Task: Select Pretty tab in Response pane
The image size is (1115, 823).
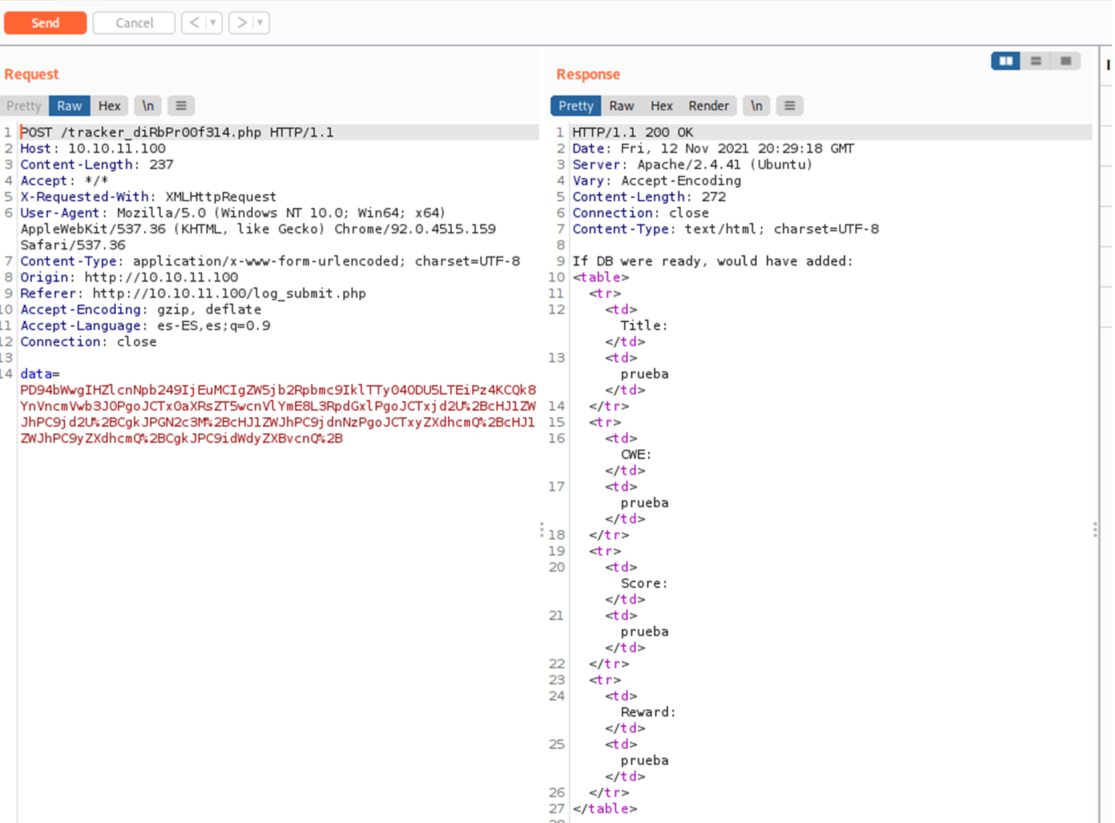Action: click(576, 106)
